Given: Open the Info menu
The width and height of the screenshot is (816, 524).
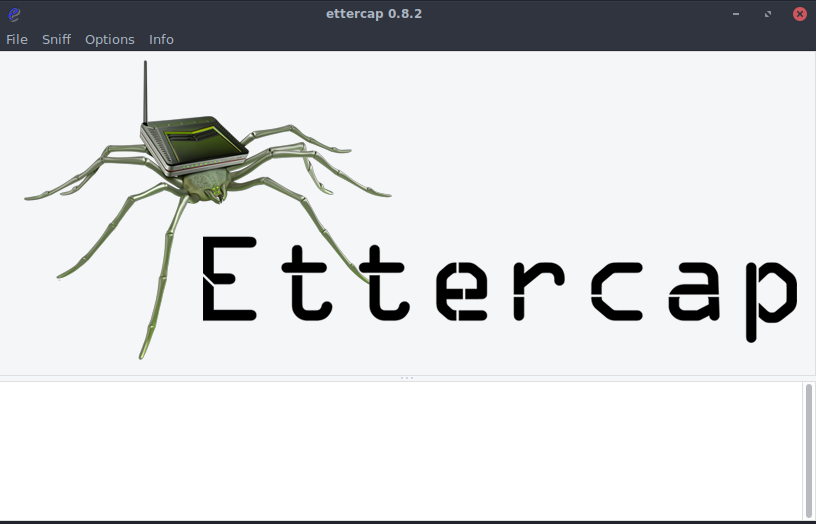Looking at the screenshot, I should [161, 40].
